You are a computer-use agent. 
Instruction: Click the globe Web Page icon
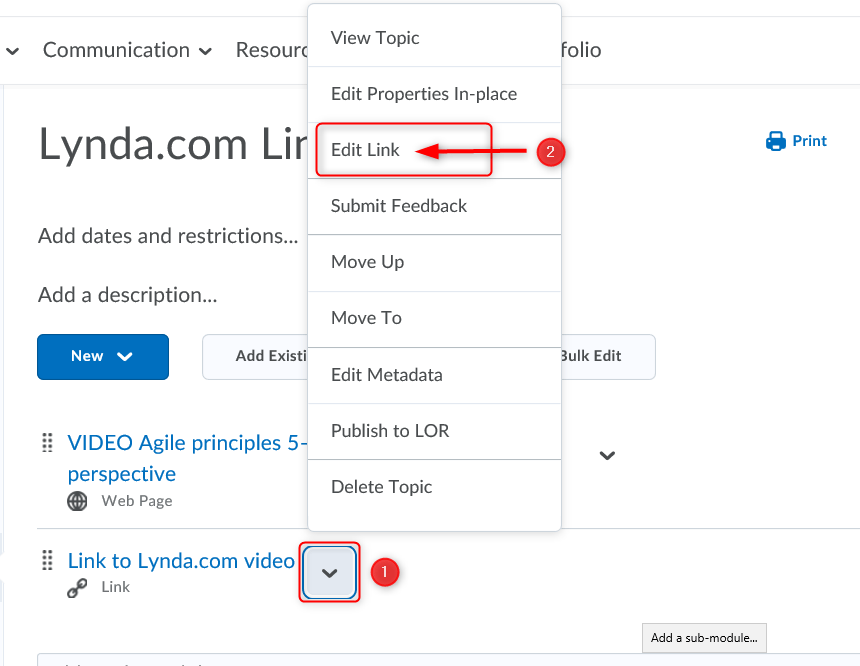point(77,501)
